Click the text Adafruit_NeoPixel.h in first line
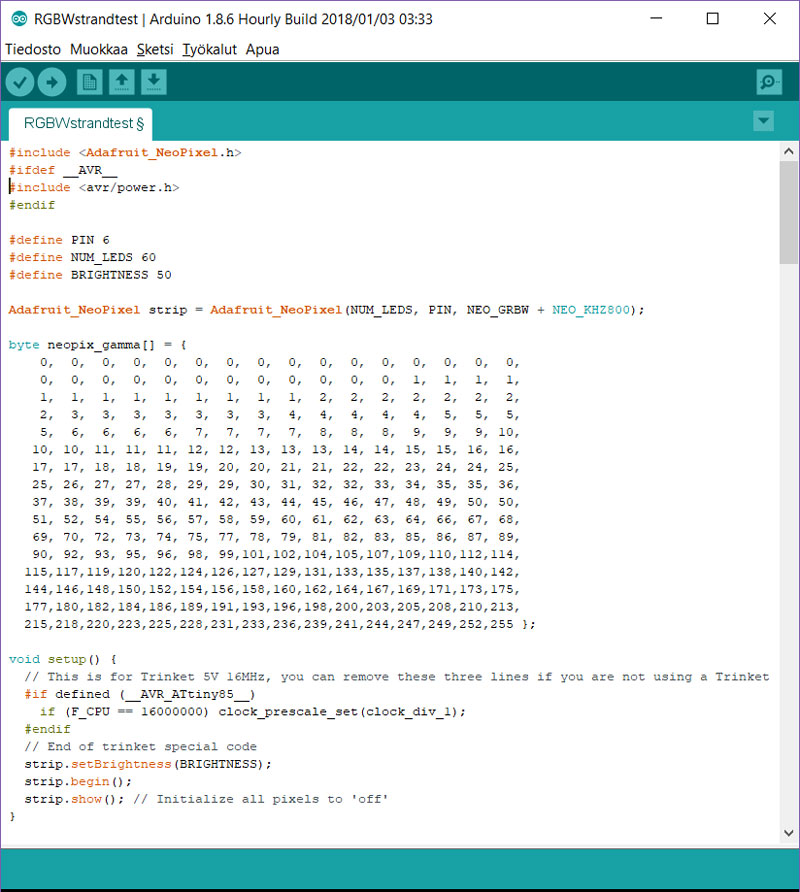Screen dimensions: 800x892 coord(159,152)
